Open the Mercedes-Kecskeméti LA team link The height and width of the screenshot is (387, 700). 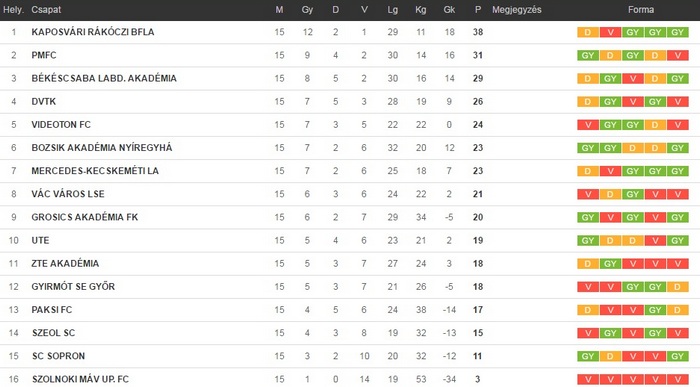(x=95, y=171)
